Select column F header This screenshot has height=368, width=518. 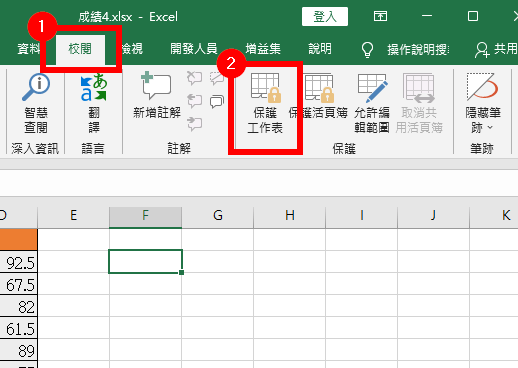pyautogui.click(x=145, y=215)
